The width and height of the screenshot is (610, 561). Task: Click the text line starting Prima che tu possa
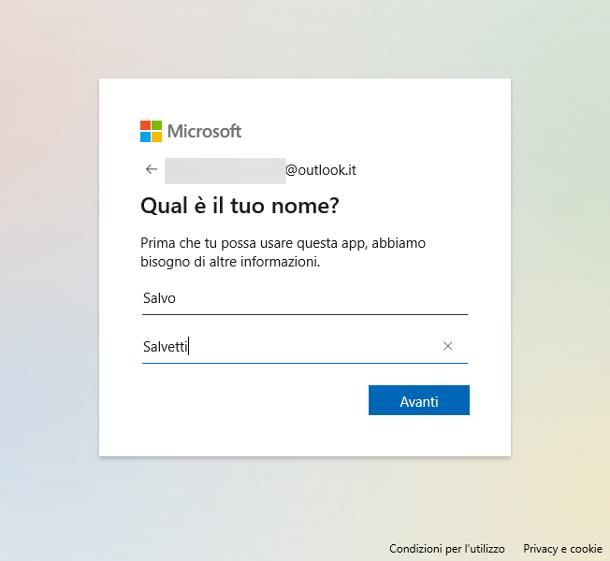point(283,243)
